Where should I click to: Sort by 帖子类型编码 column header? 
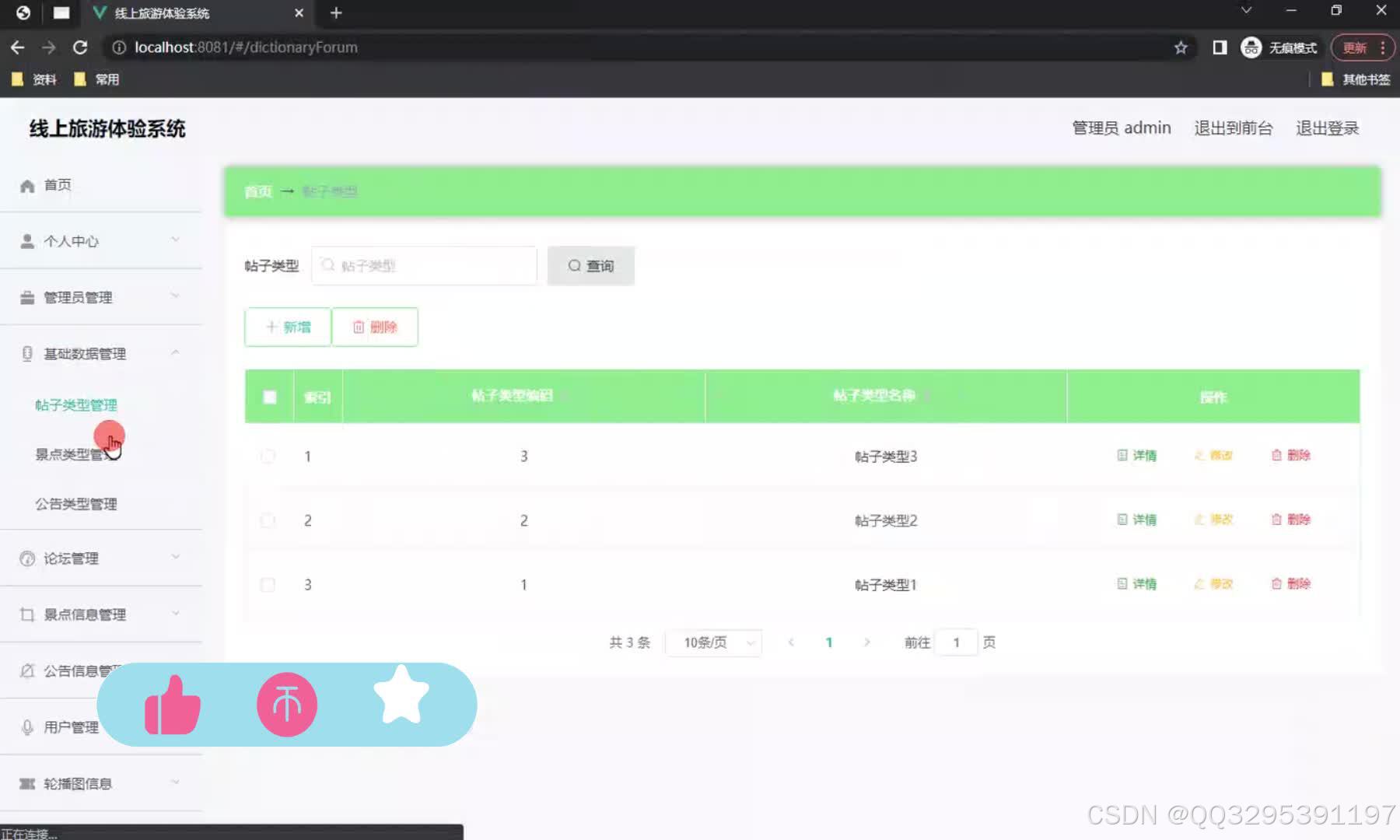click(513, 396)
